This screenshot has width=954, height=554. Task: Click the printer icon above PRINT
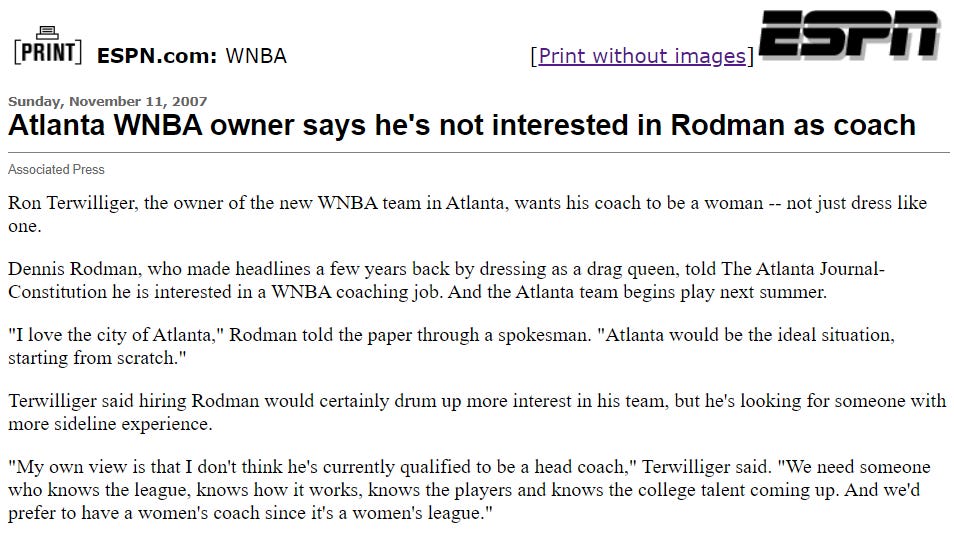(x=47, y=32)
